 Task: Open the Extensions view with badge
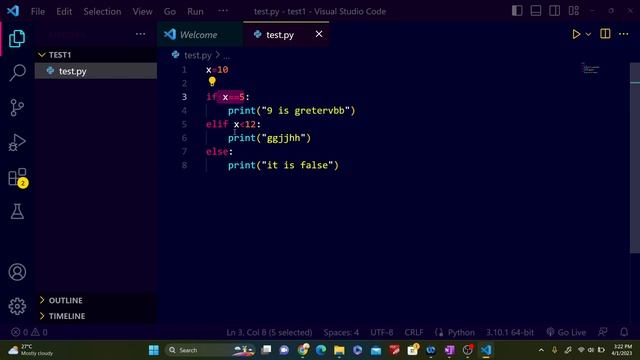[x=18, y=178]
